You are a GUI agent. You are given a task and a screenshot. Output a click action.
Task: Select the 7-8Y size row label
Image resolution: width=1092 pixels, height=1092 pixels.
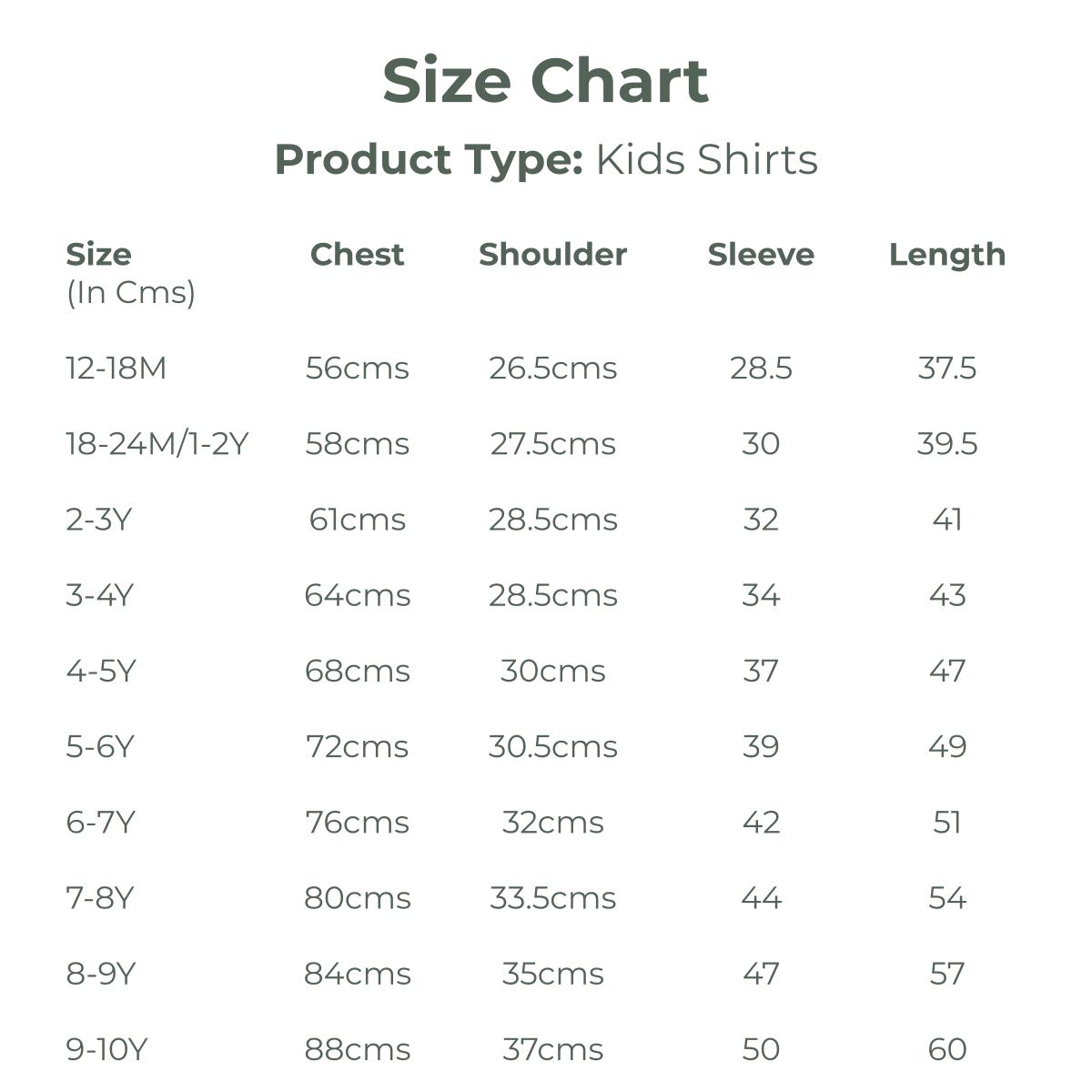(x=100, y=898)
